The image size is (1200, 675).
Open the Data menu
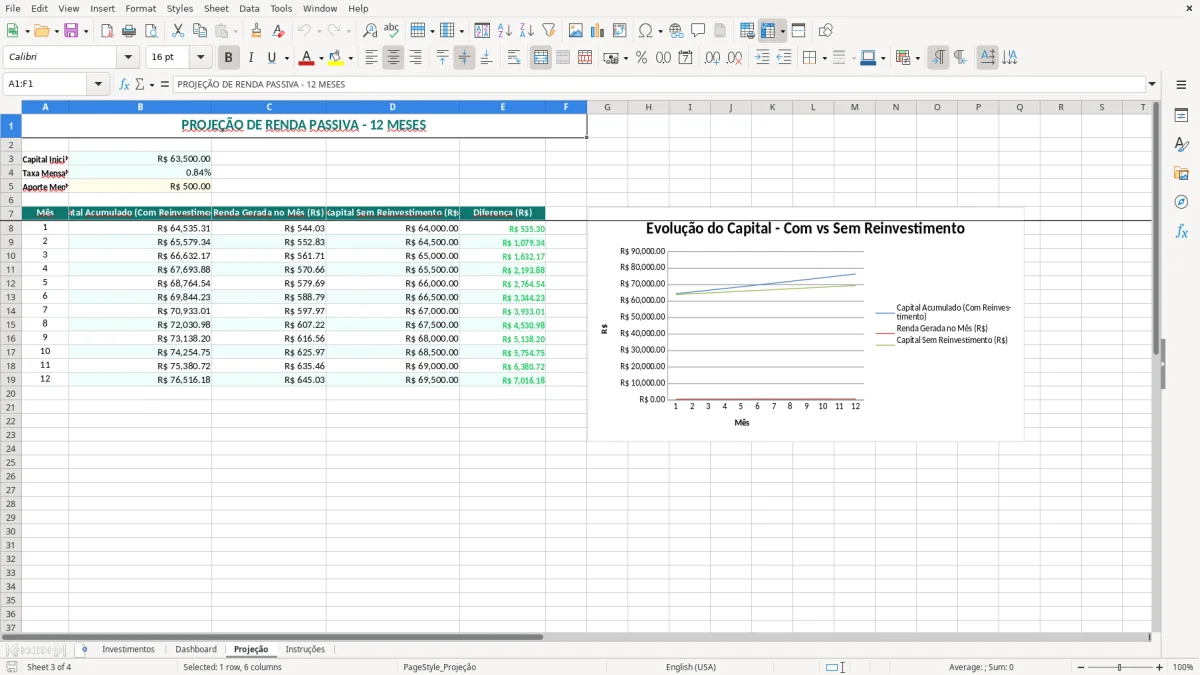point(249,8)
